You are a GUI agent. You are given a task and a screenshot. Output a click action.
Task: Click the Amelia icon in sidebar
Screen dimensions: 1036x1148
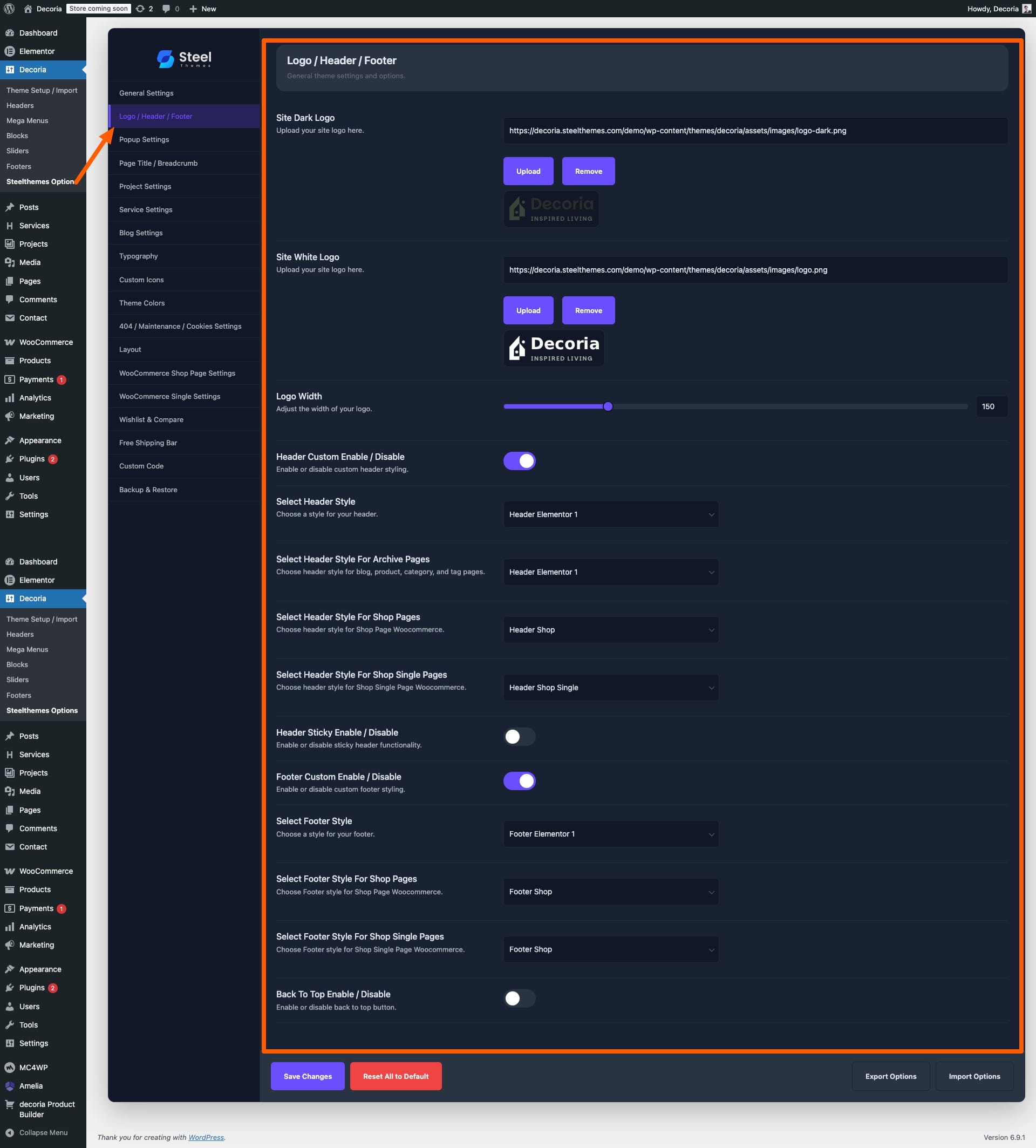[10, 1085]
